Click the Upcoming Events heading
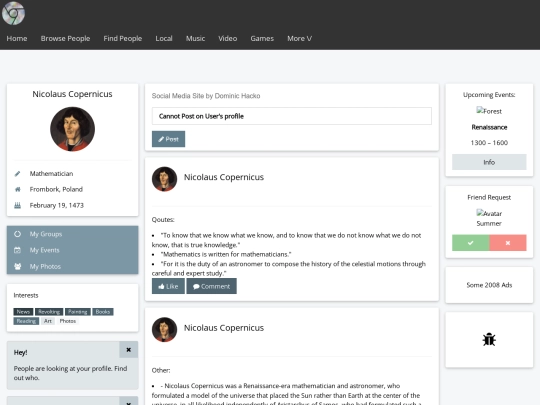The height and width of the screenshot is (405, 540). click(489, 95)
